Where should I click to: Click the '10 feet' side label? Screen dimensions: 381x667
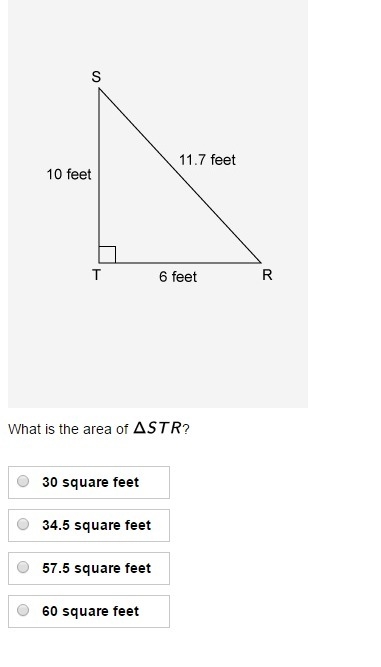coord(69,174)
